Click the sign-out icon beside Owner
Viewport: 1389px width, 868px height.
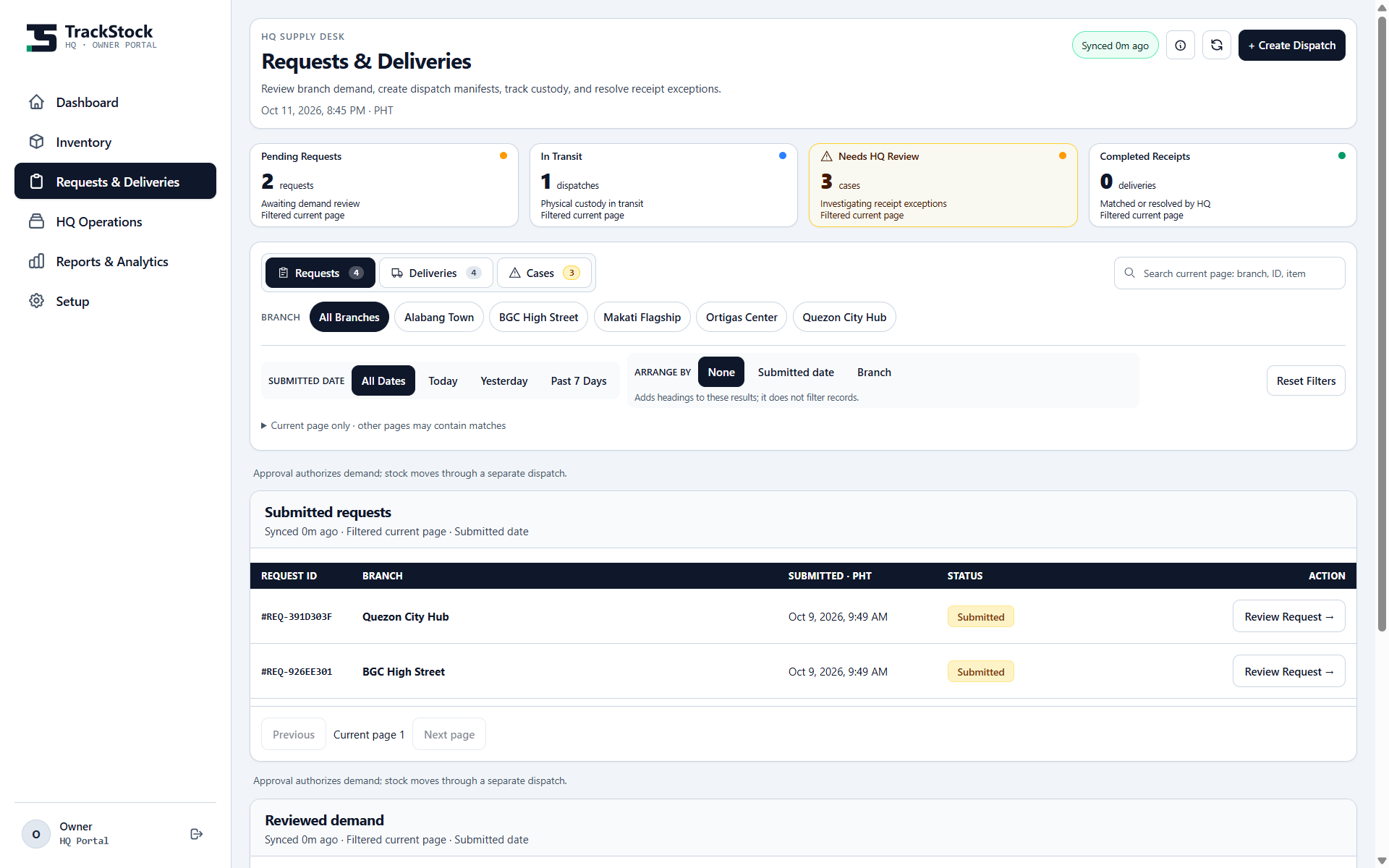point(196,834)
